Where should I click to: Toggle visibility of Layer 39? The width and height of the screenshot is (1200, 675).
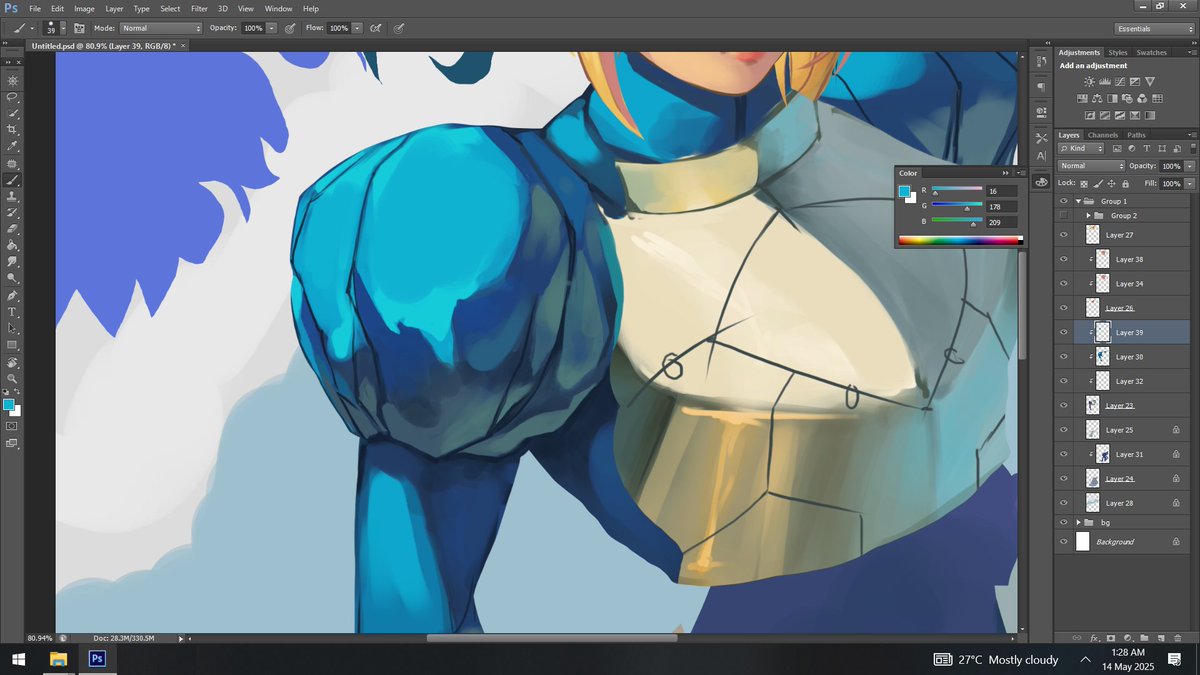[x=1064, y=332]
